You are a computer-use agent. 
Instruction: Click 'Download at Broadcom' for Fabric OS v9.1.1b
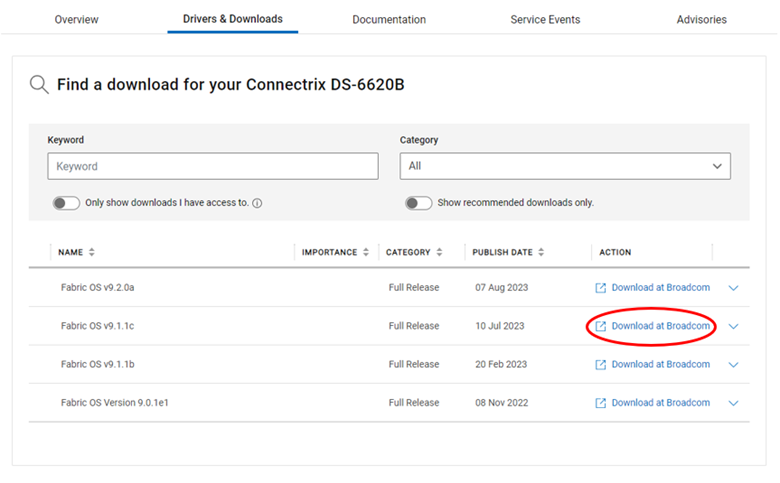pyautogui.click(x=660, y=365)
